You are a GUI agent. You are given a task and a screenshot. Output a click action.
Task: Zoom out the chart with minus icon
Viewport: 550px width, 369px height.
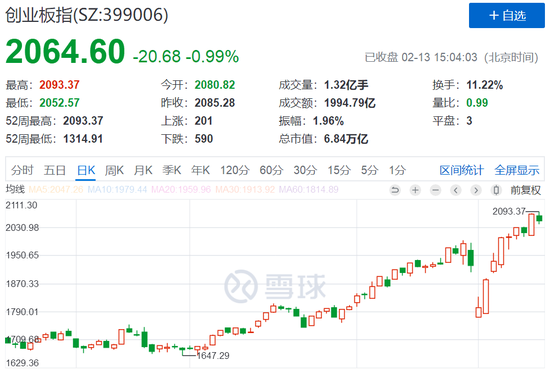click(436, 190)
